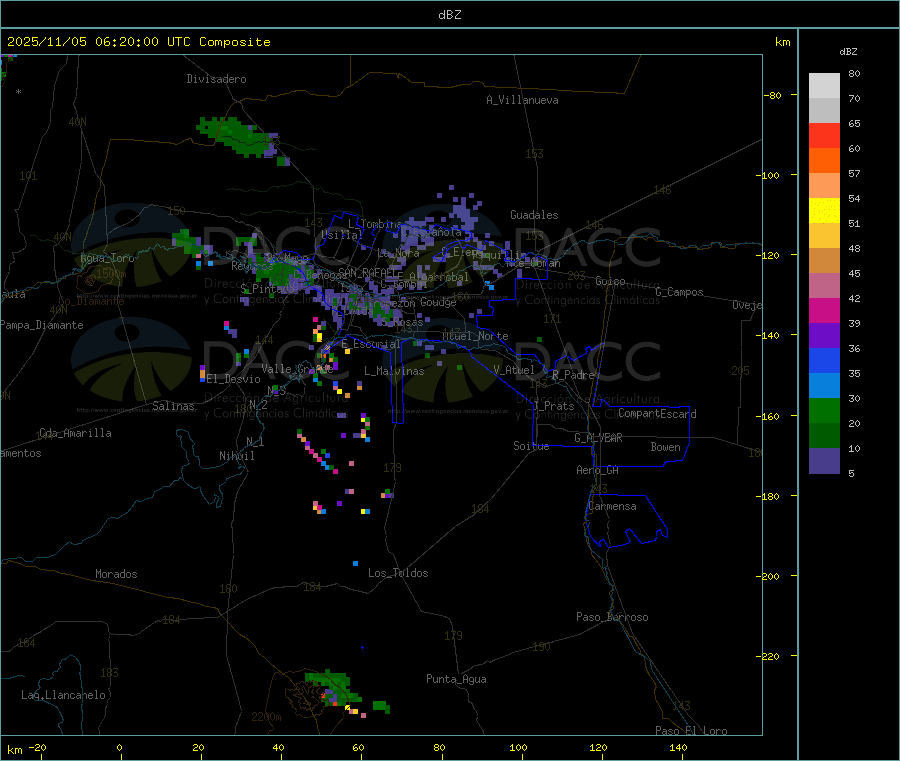Click the L_Malvinas map label
The image size is (900, 761).
(394, 371)
